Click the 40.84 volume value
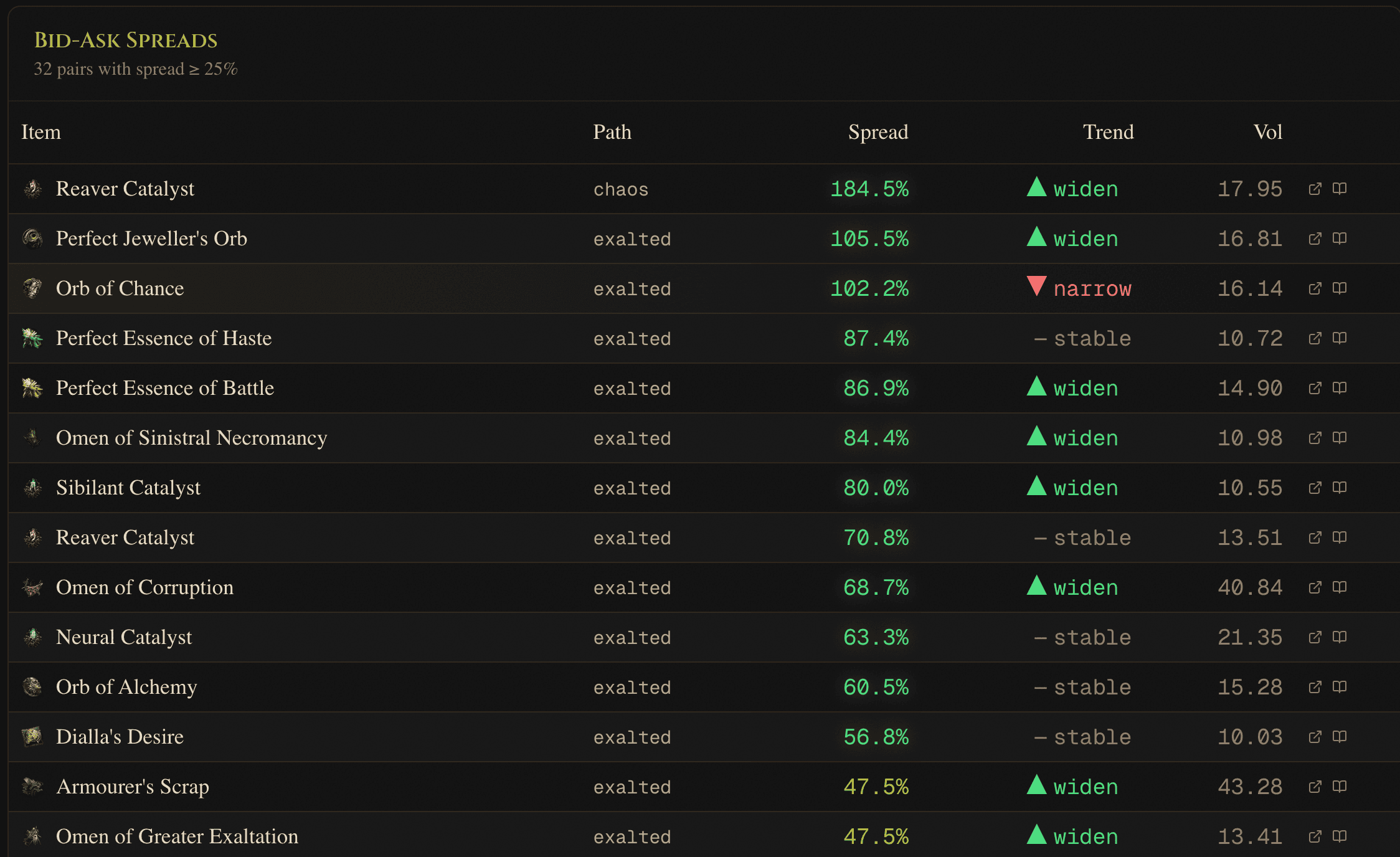This screenshot has width=1400, height=857. 1250,587
